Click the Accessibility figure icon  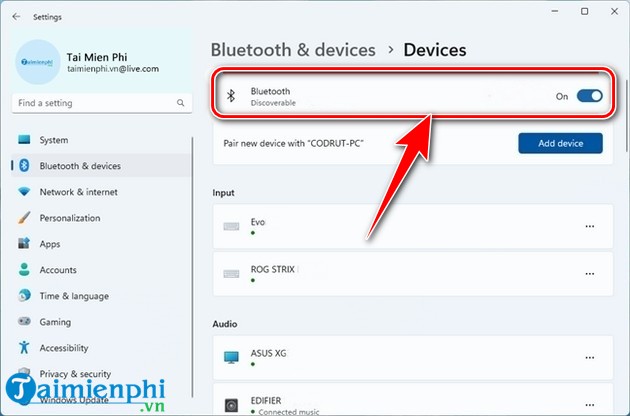pyautogui.click(x=24, y=347)
